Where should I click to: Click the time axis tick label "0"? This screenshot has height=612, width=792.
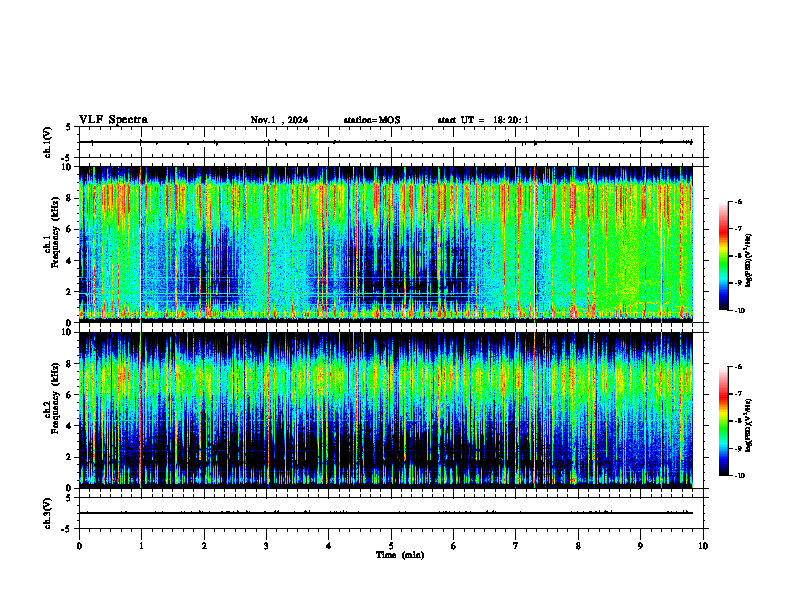[x=79, y=546]
